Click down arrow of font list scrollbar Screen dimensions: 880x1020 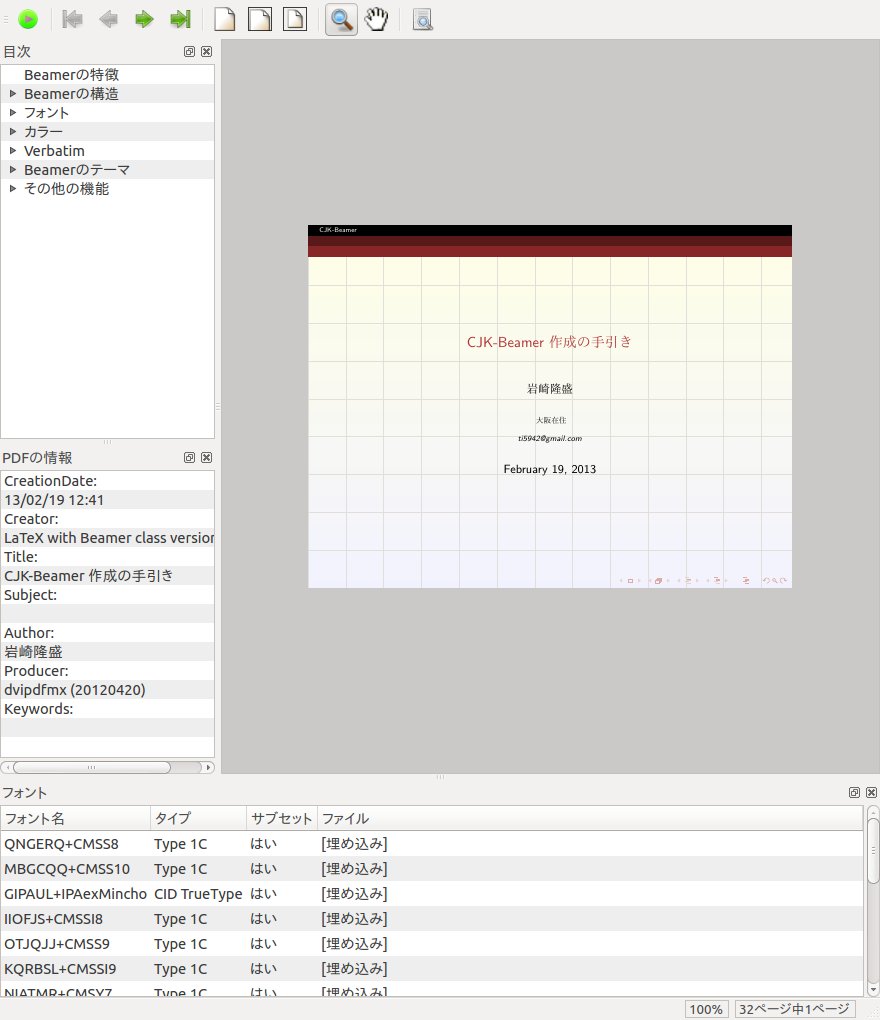click(x=873, y=990)
